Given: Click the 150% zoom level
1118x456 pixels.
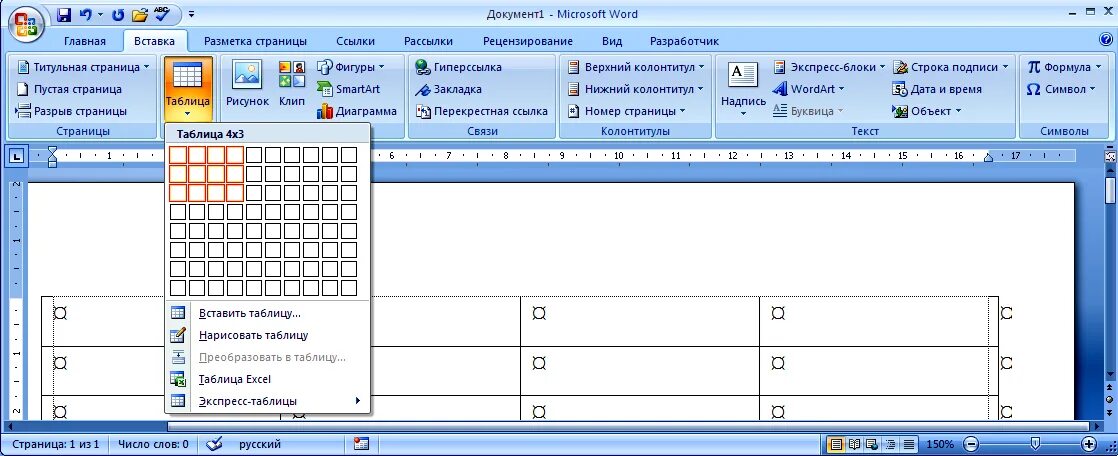Looking at the screenshot, I should 940,445.
